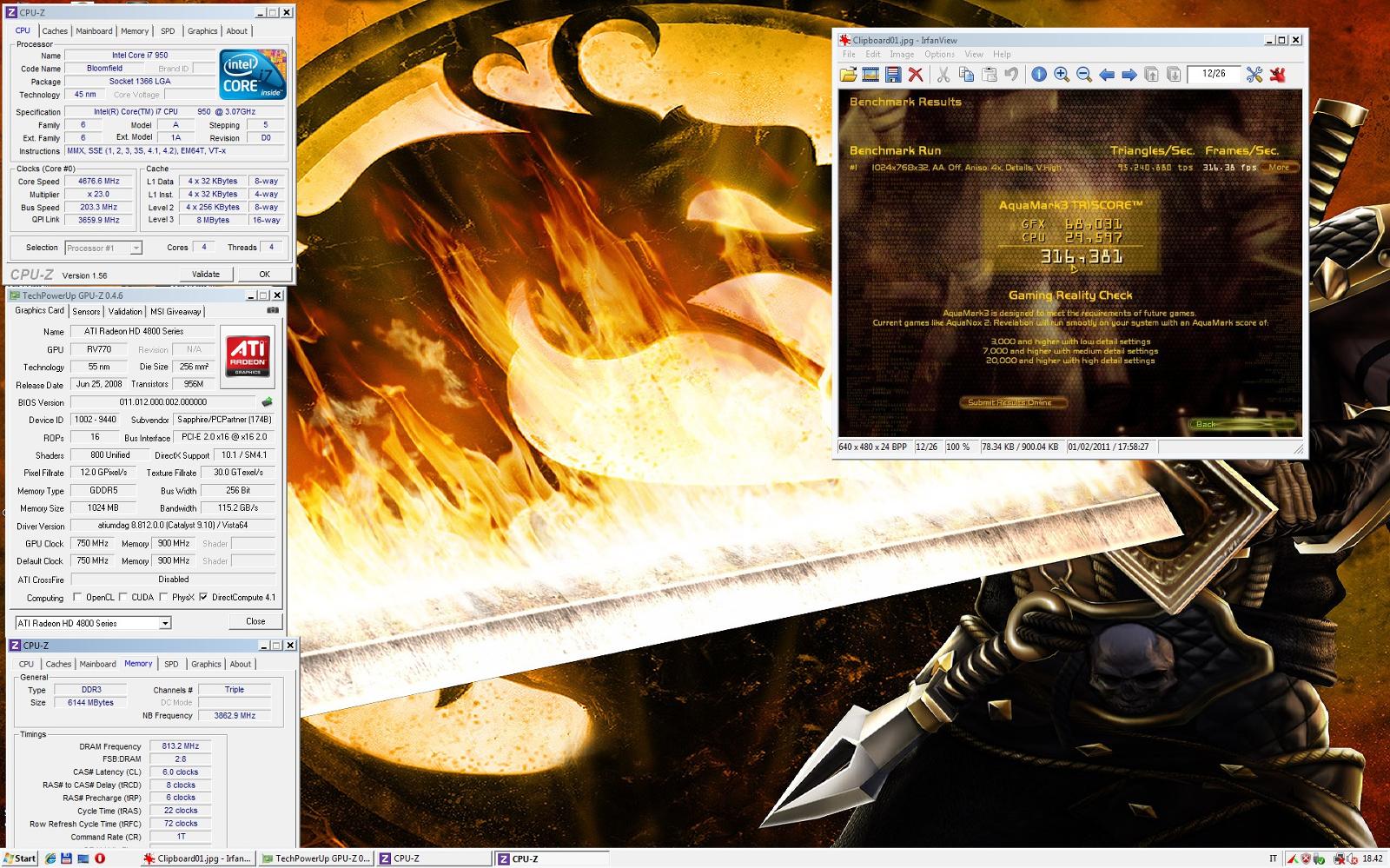This screenshot has width=1390, height=868.
Task: Launch Internet Explorer from quick launch
Action: point(50,858)
